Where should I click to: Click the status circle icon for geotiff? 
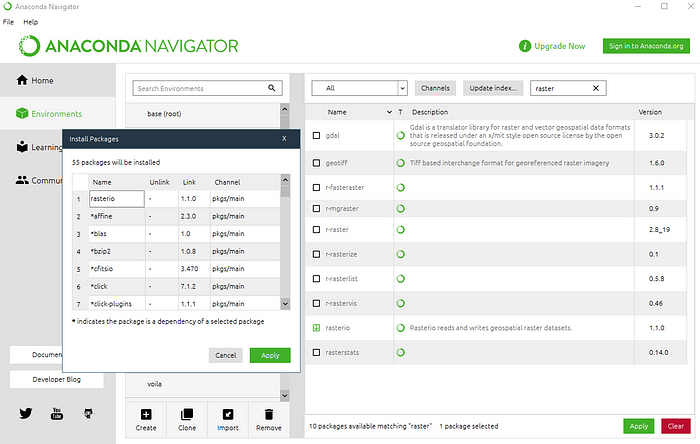[x=400, y=163]
